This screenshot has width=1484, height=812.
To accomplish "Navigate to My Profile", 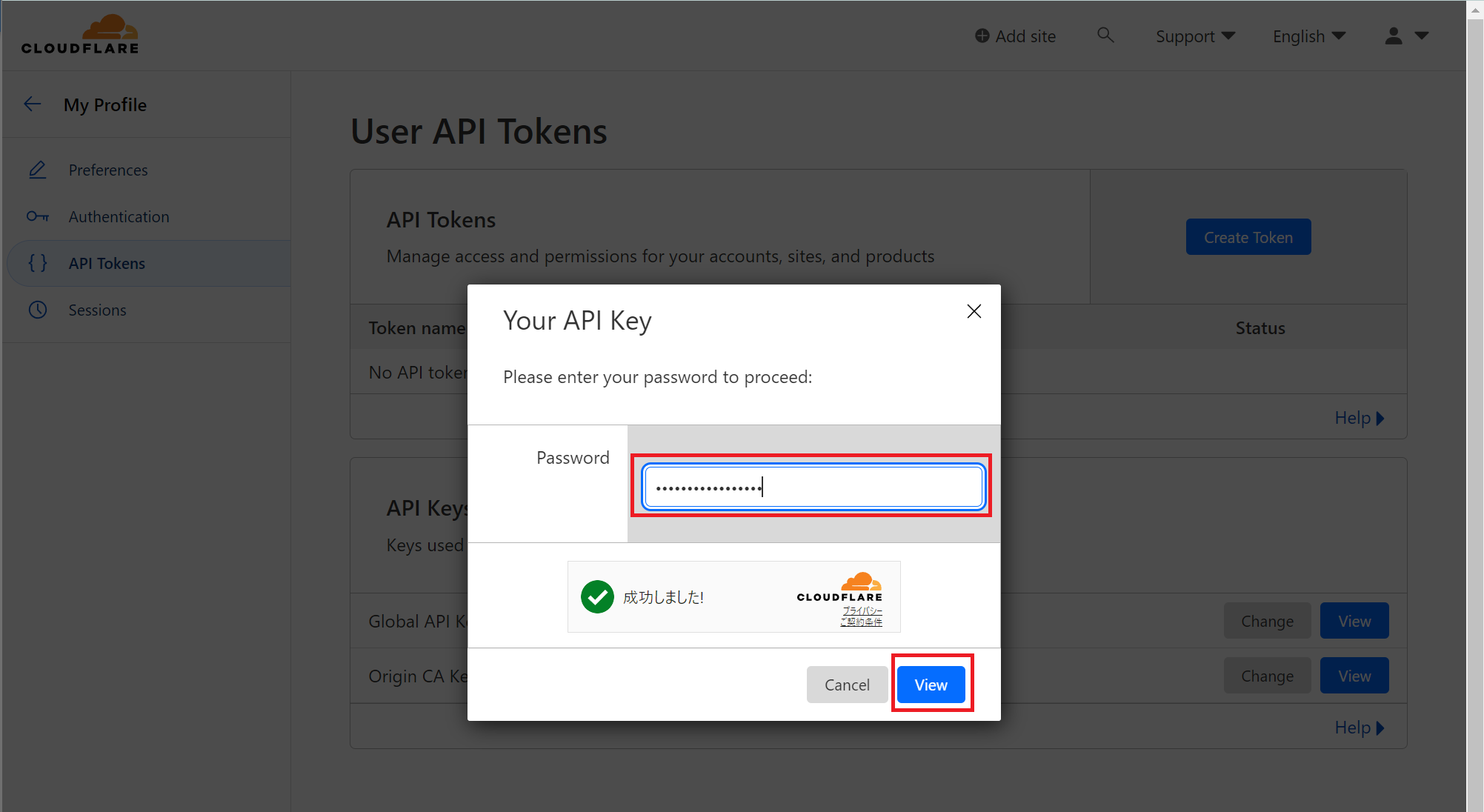I will (105, 104).
